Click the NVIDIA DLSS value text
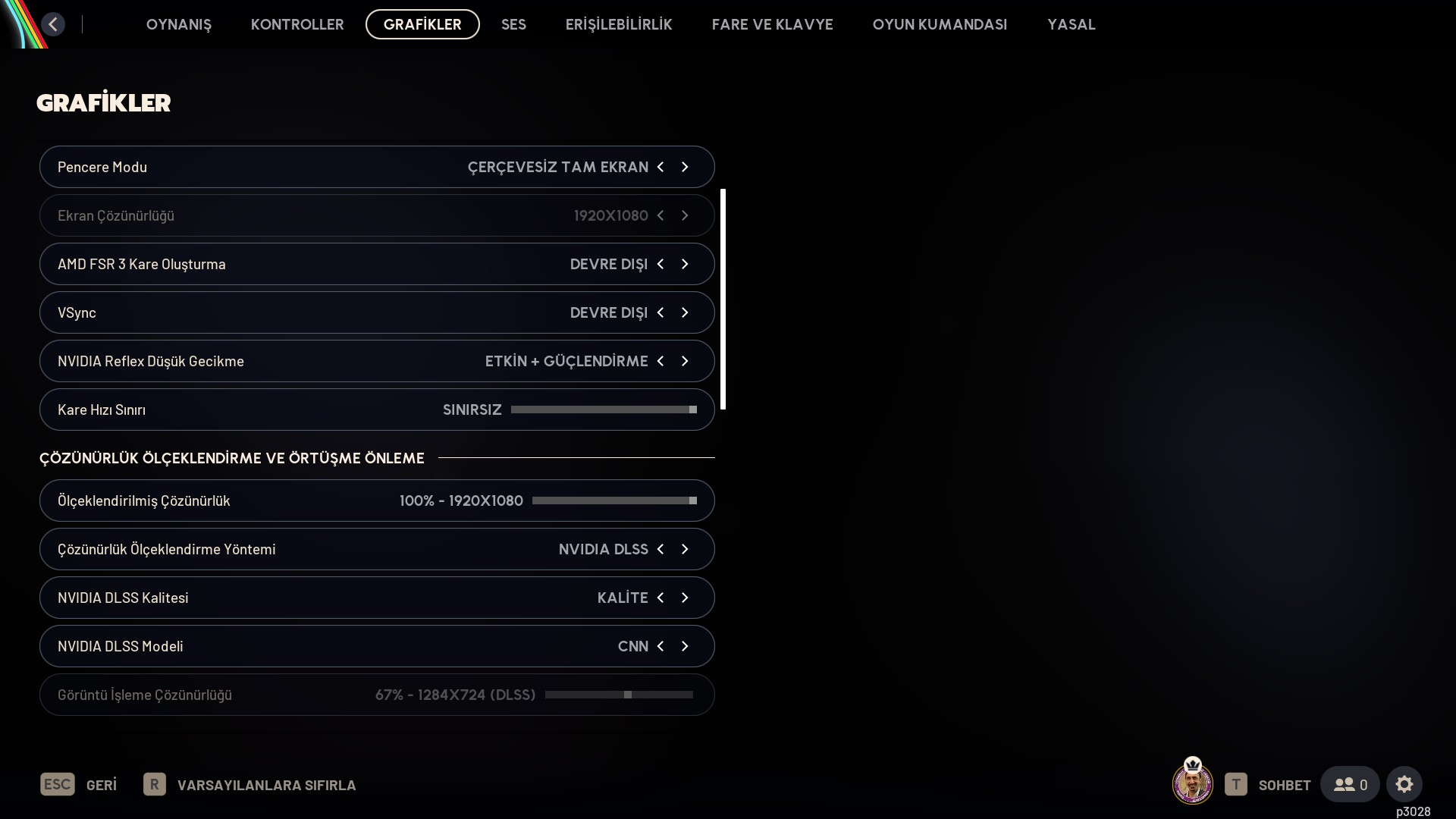 604,549
